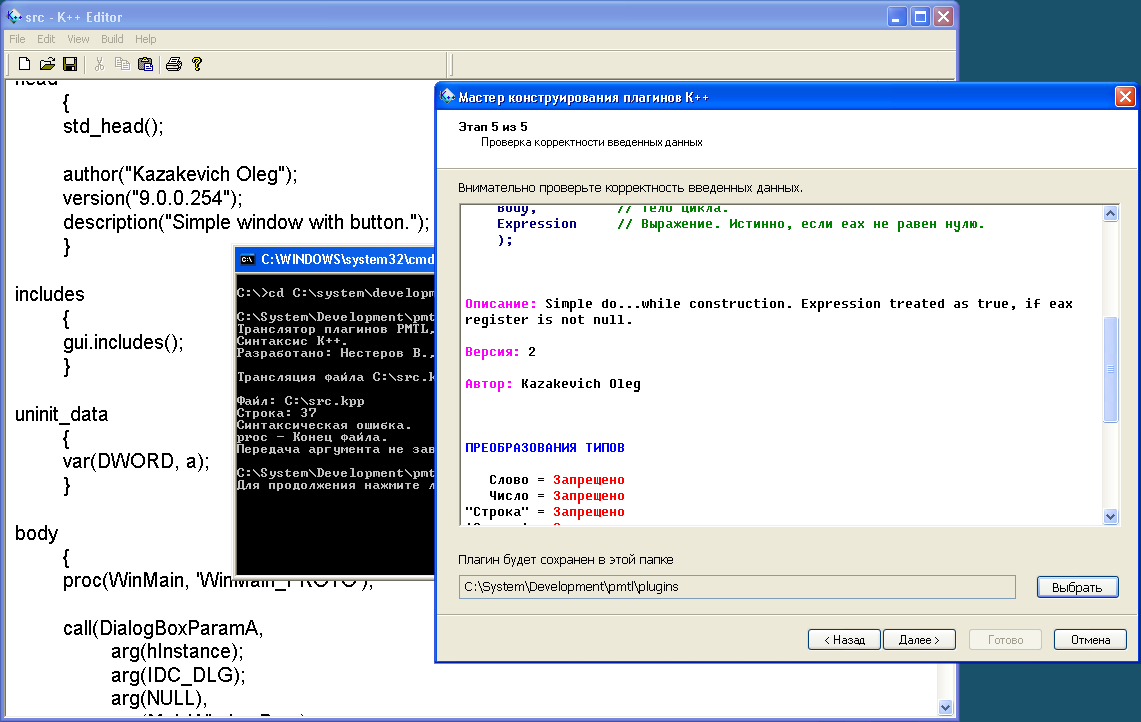Open the Build menu

[112, 39]
